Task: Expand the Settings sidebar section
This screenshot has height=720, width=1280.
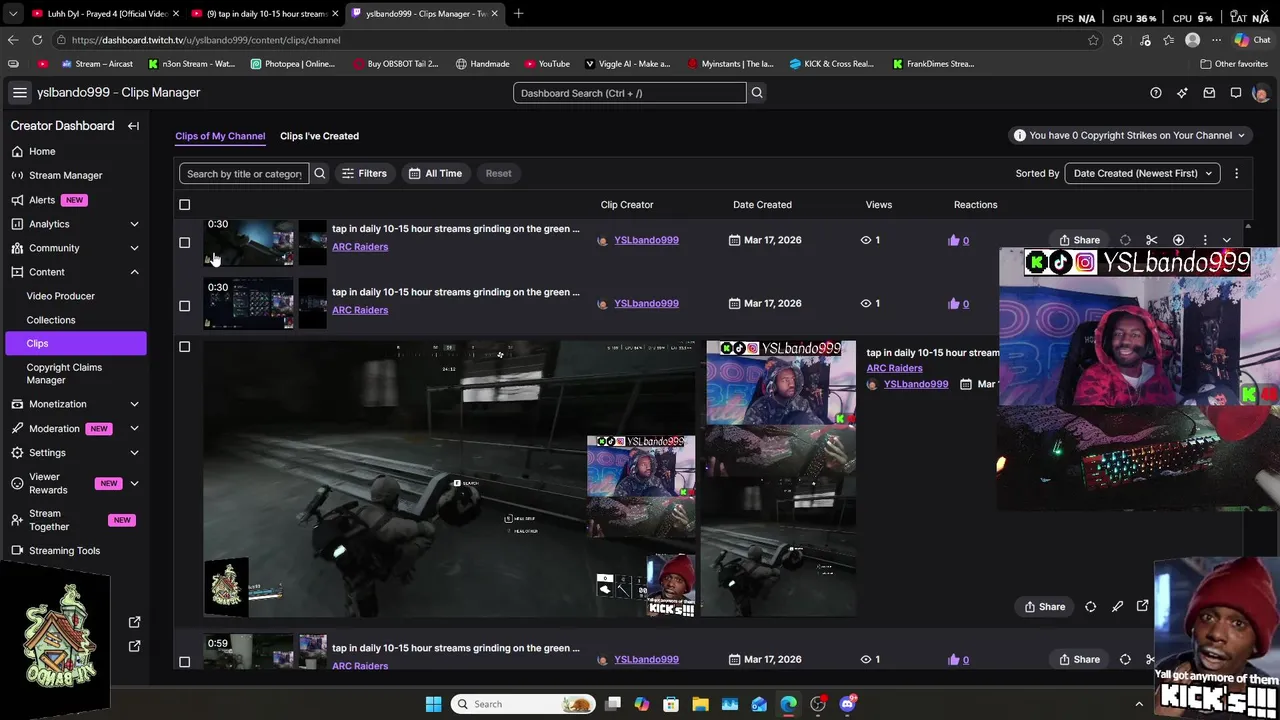Action: tap(134, 453)
